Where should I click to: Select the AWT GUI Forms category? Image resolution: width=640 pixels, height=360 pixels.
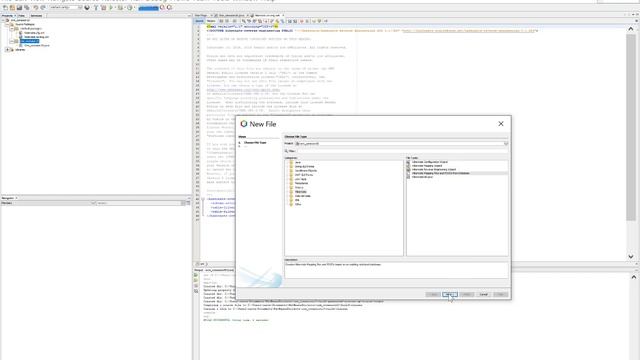tap(304, 175)
